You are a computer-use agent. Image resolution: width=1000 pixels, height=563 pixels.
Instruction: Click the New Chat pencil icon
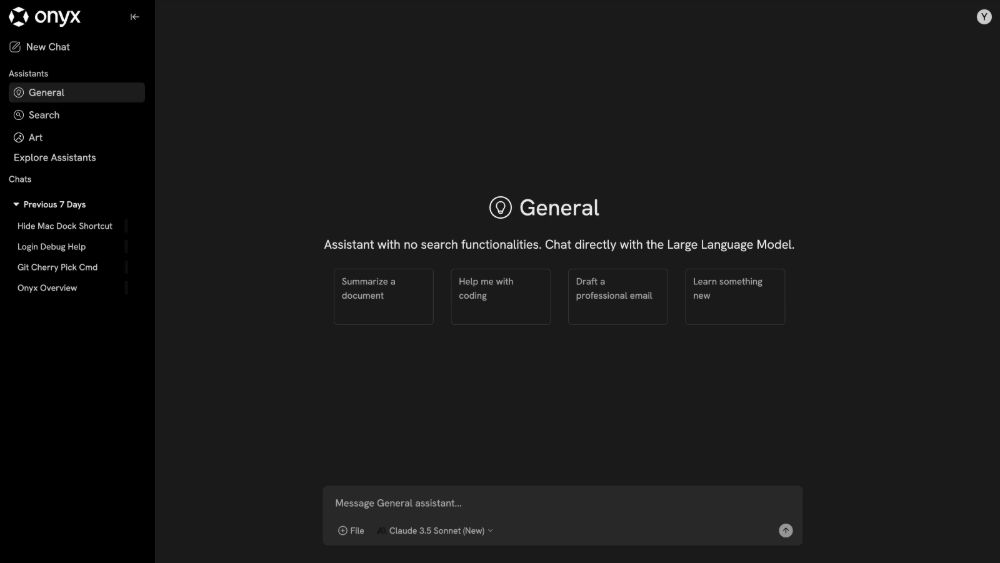(x=15, y=47)
